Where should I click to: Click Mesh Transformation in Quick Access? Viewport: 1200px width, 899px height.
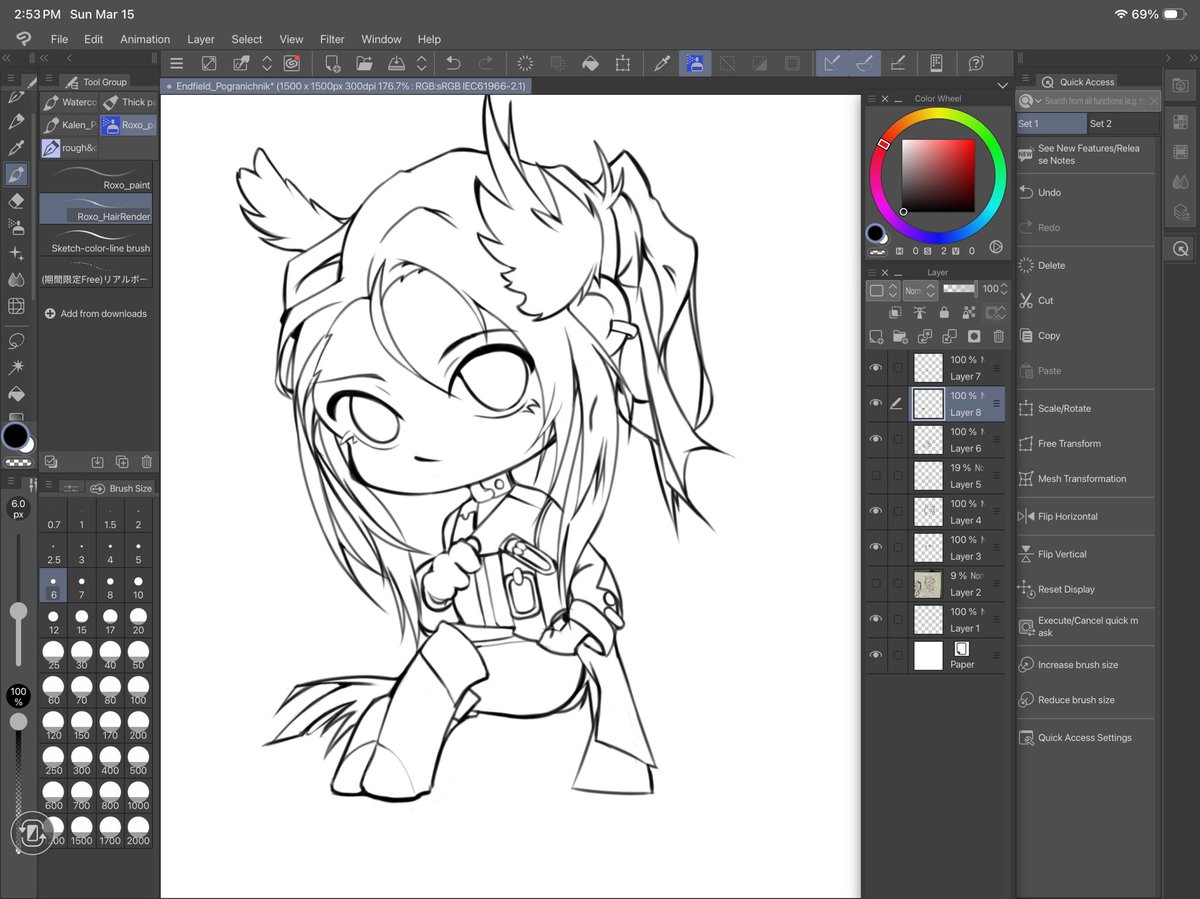coord(1086,479)
